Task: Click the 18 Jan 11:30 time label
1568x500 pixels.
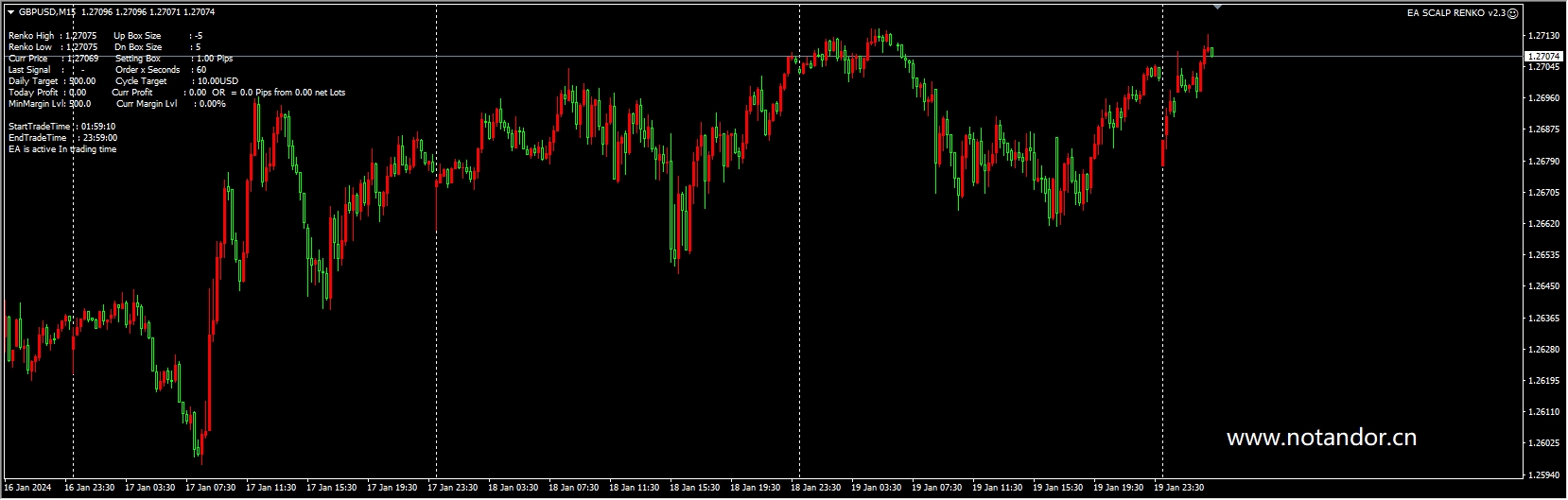Action: coord(635,488)
